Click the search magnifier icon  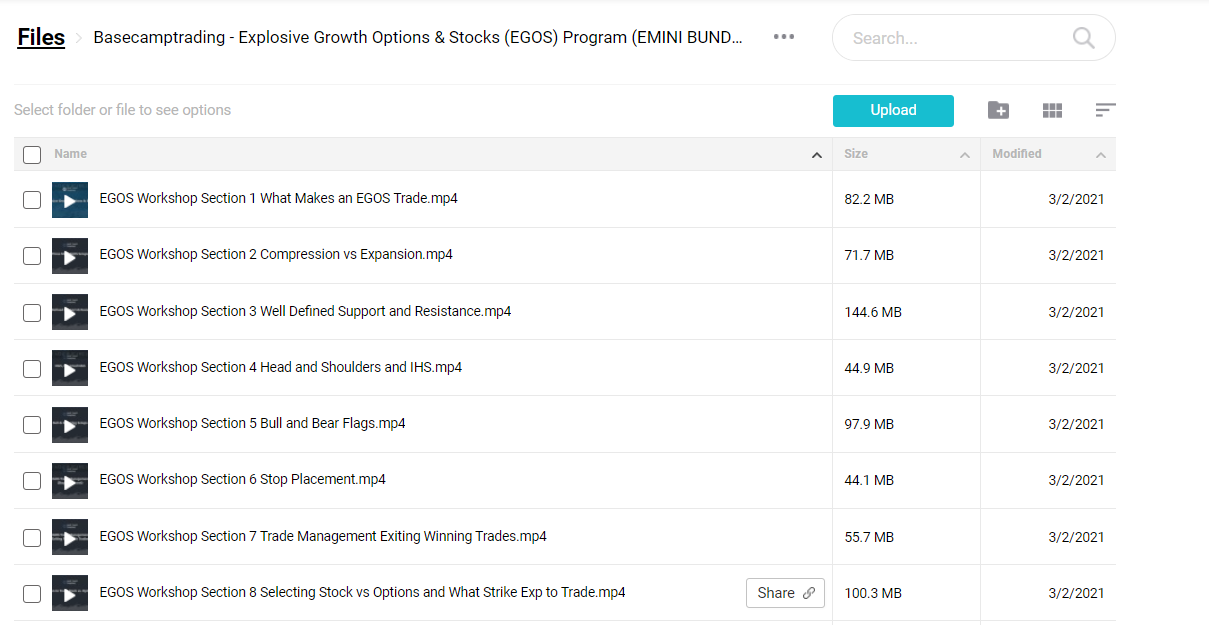pyautogui.click(x=1083, y=38)
